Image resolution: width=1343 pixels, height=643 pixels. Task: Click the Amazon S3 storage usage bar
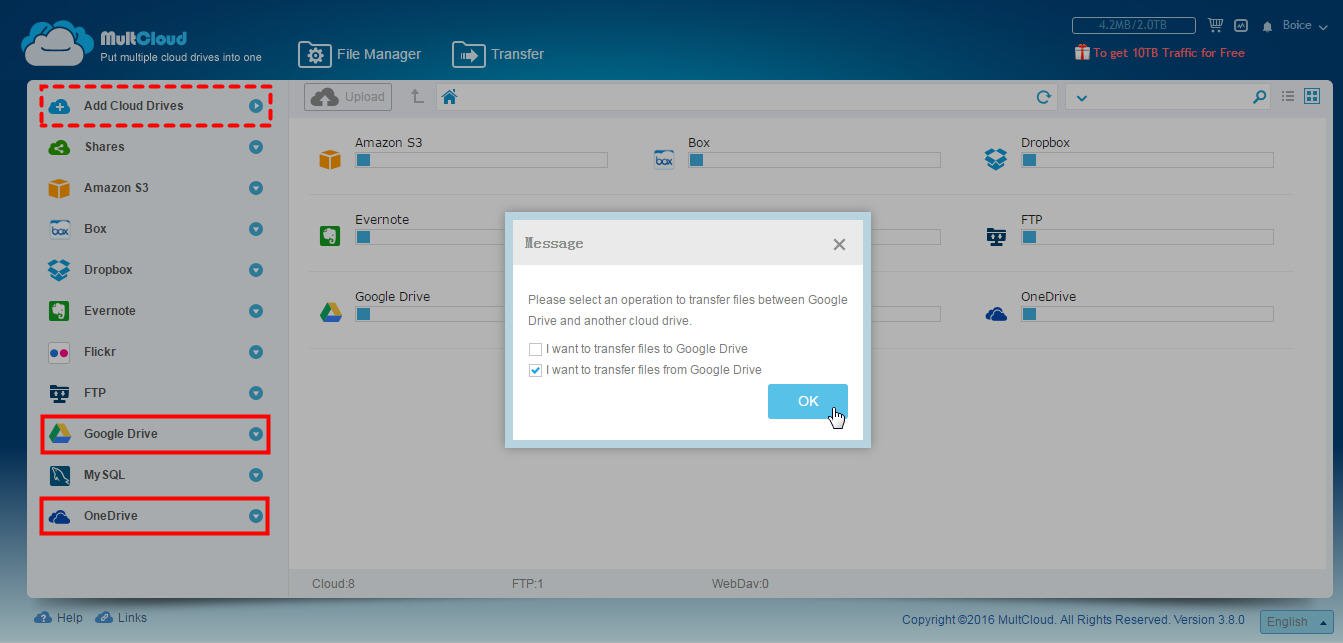point(481,160)
